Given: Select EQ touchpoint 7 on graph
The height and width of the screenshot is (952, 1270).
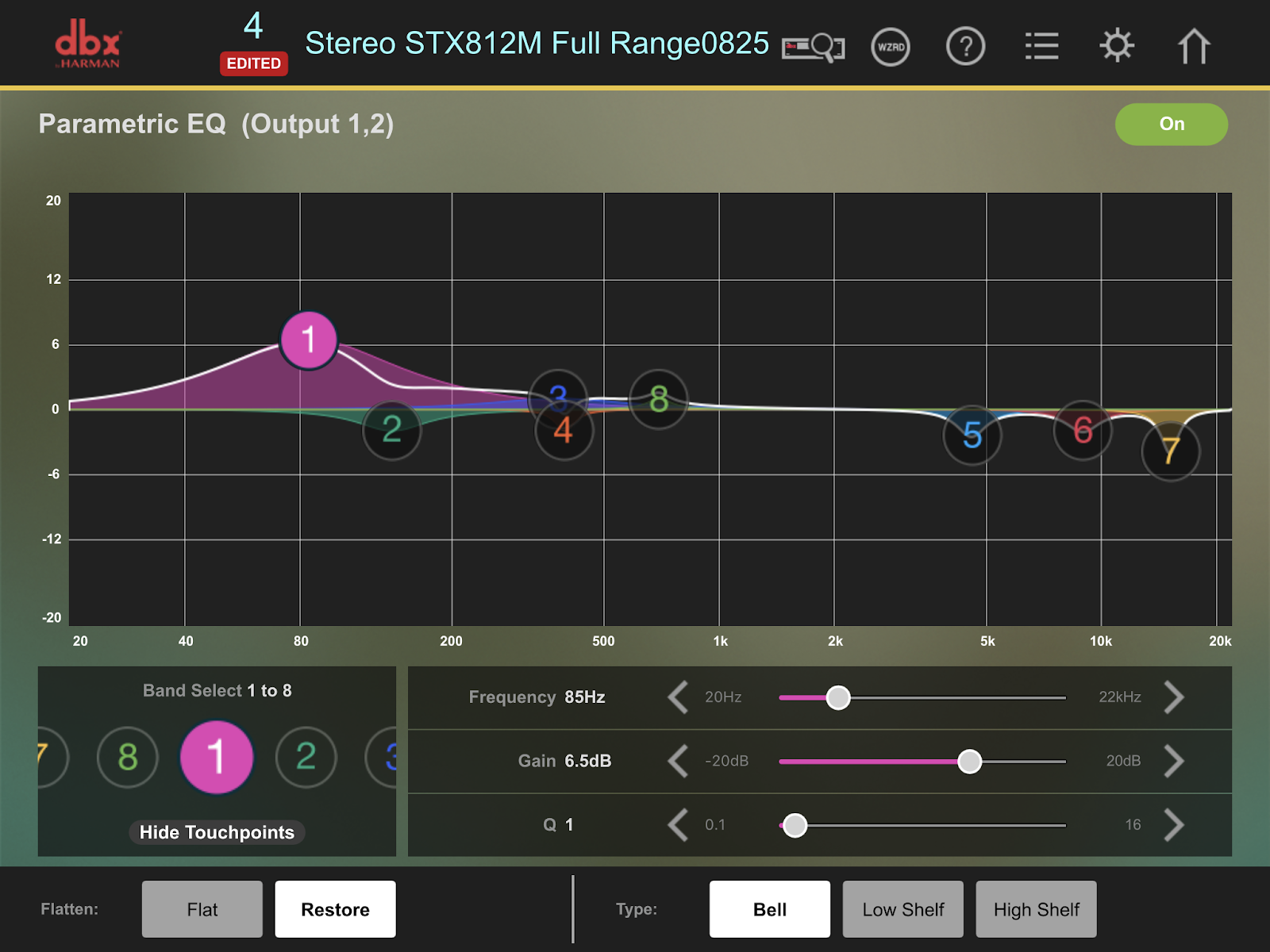Looking at the screenshot, I should [1171, 451].
